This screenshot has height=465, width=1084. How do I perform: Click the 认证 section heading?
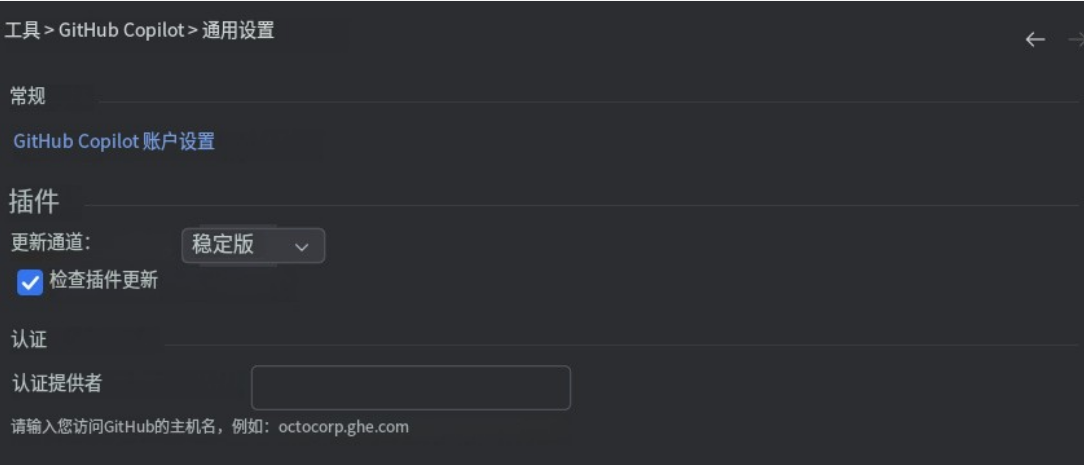[x=28, y=340]
